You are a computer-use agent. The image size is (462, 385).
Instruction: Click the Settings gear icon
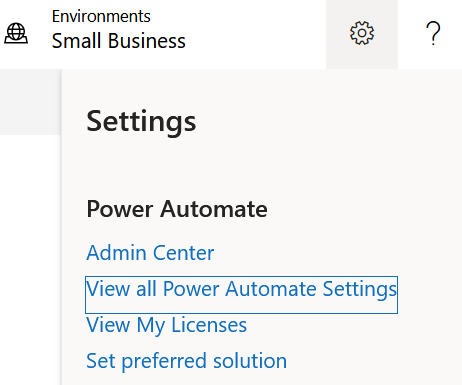362,33
